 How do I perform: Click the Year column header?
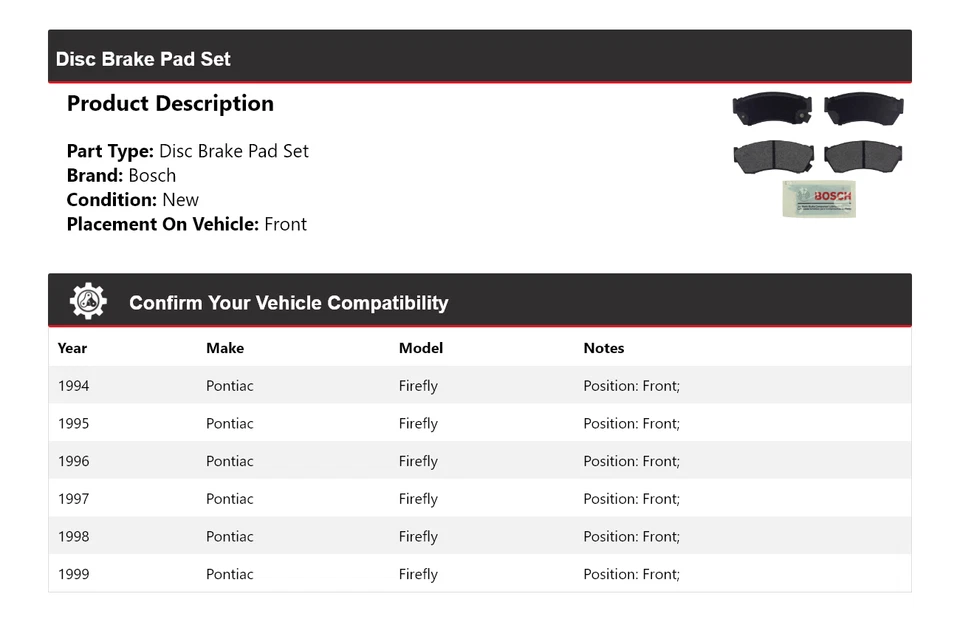point(72,348)
